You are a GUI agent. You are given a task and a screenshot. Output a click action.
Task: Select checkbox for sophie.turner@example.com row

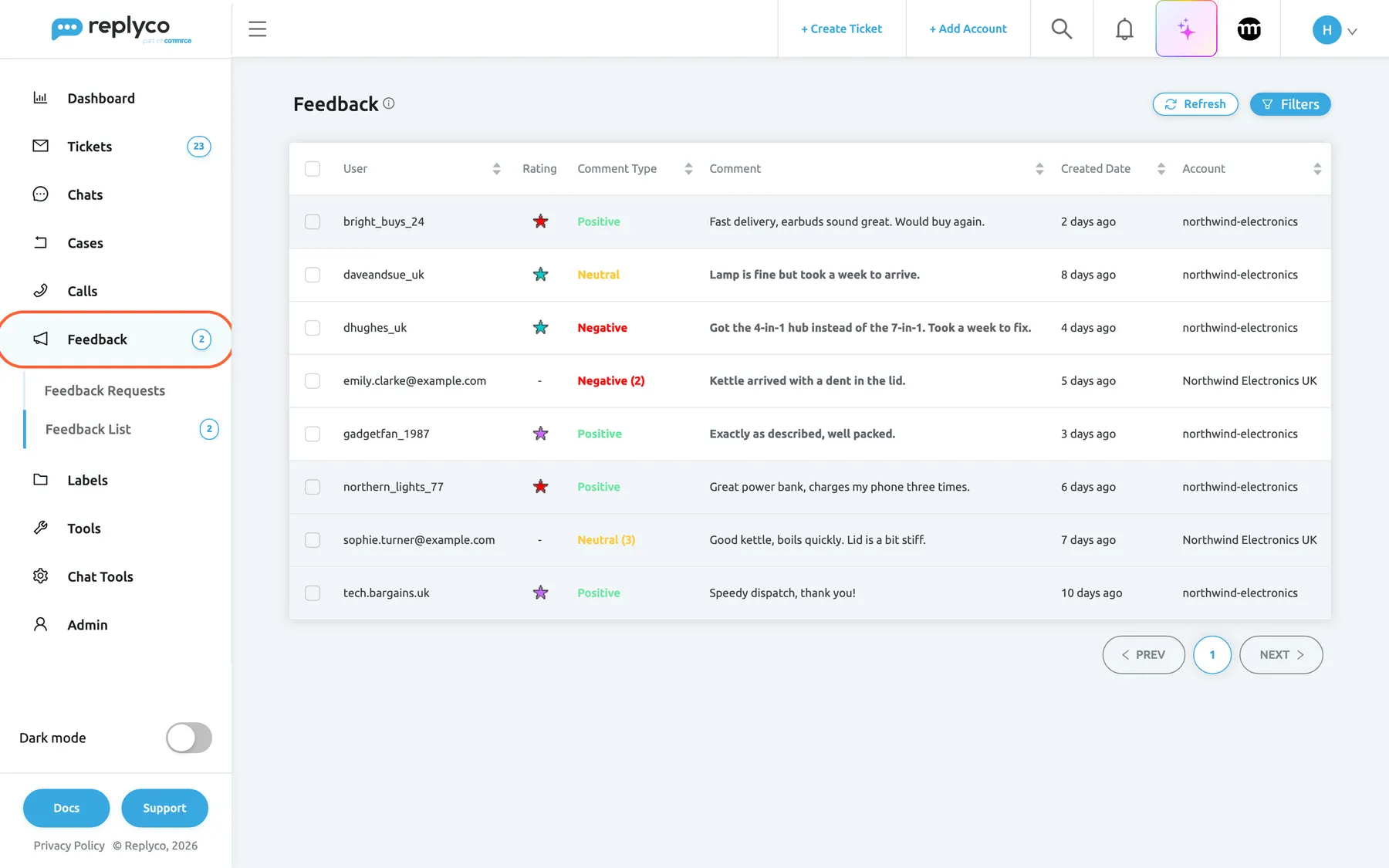click(313, 540)
